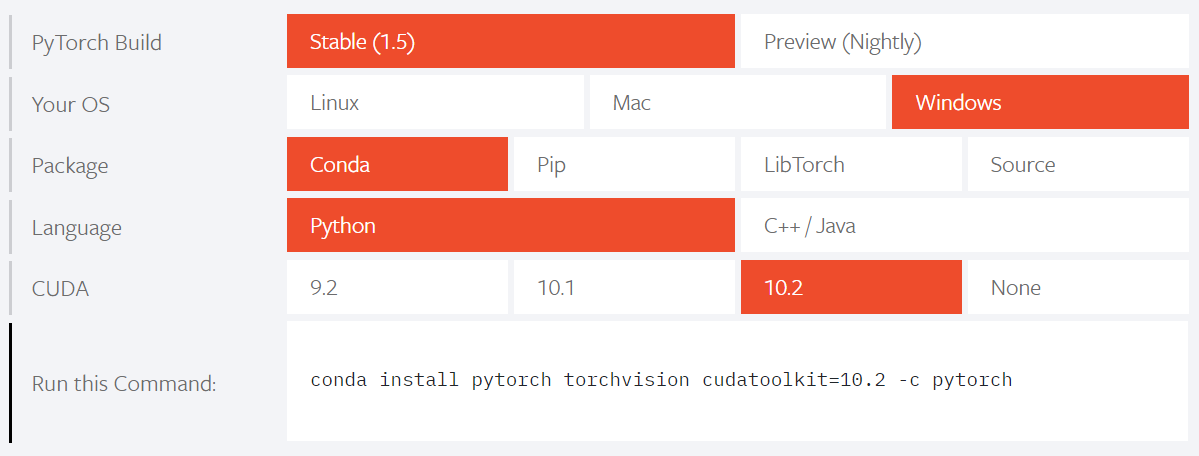Screen dimensions: 1199x456
Task: Pick Python as the language
Action: [x=510, y=226]
